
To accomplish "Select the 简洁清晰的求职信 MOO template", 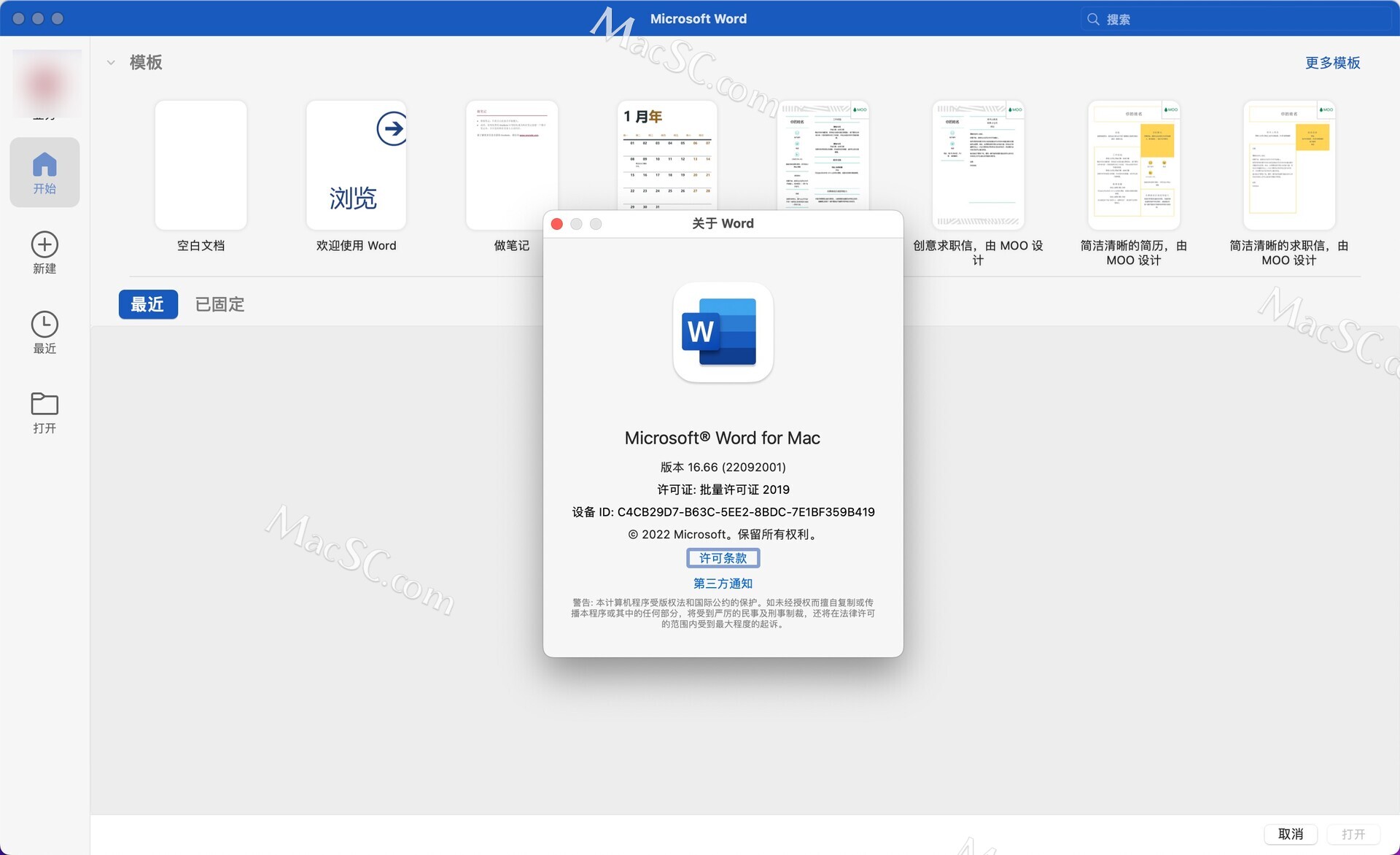I will pos(1288,165).
